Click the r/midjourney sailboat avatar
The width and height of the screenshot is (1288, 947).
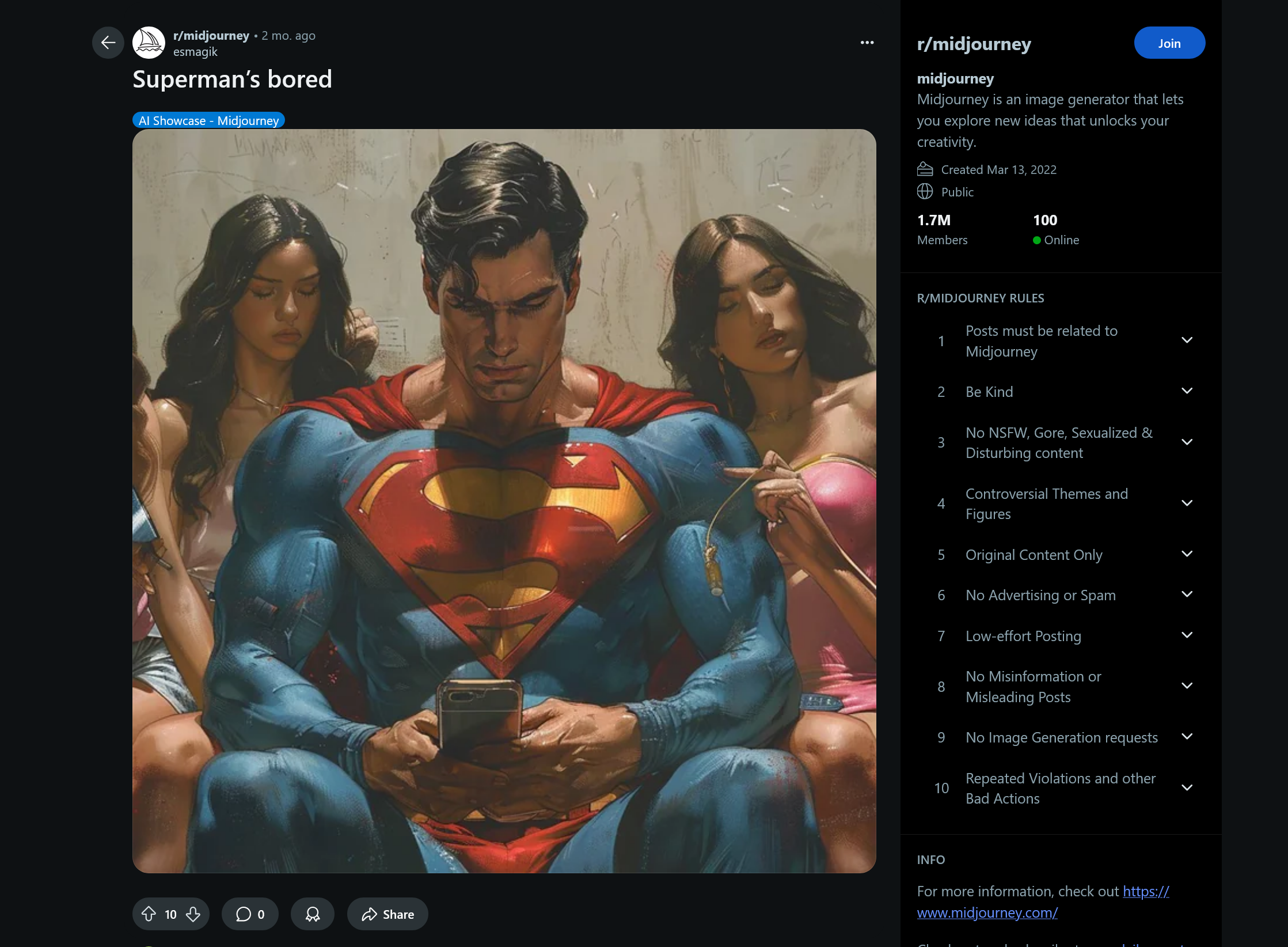tap(149, 42)
